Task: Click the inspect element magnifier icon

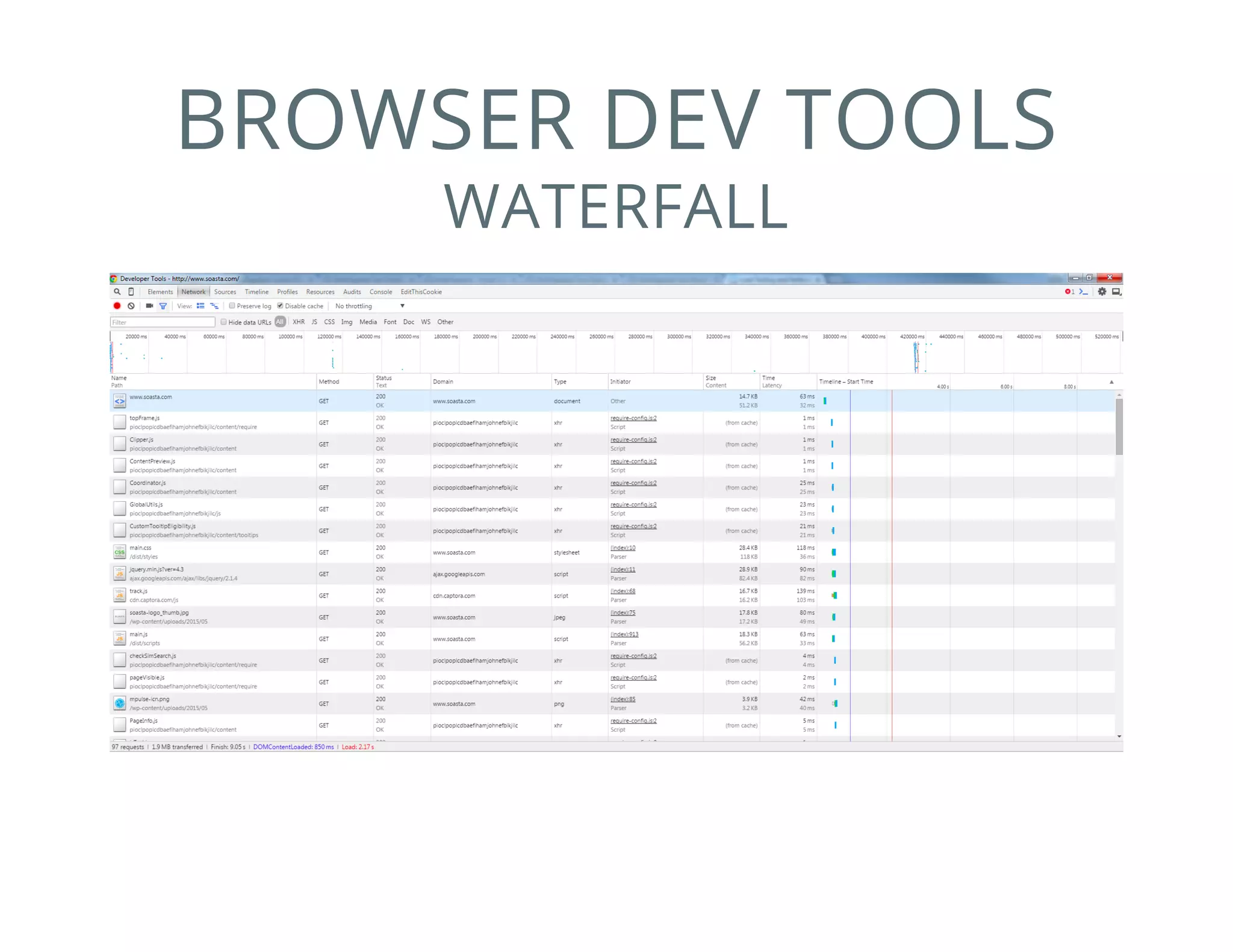Action: (x=117, y=292)
